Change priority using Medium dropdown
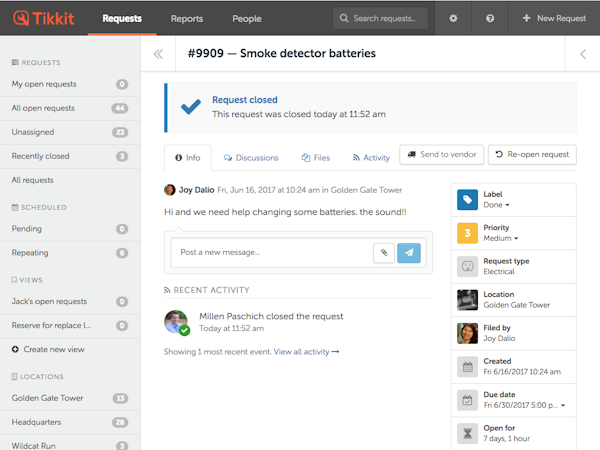600x450 pixels. pyautogui.click(x=502, y=238)
